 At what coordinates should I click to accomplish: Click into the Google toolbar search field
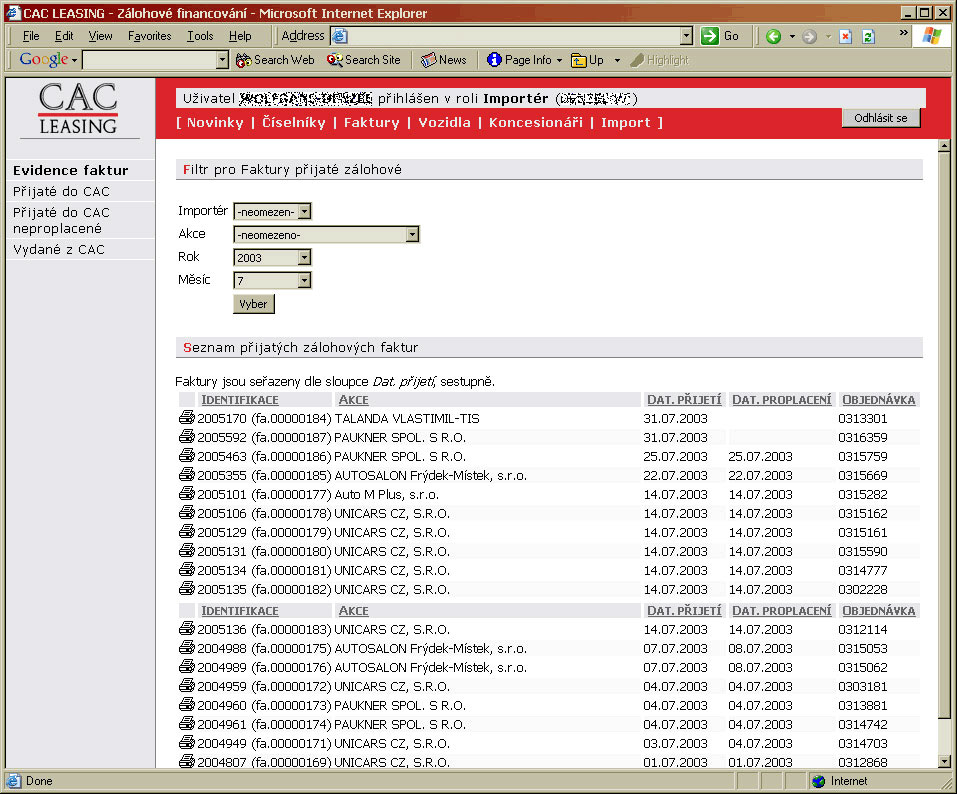[150, 60]
